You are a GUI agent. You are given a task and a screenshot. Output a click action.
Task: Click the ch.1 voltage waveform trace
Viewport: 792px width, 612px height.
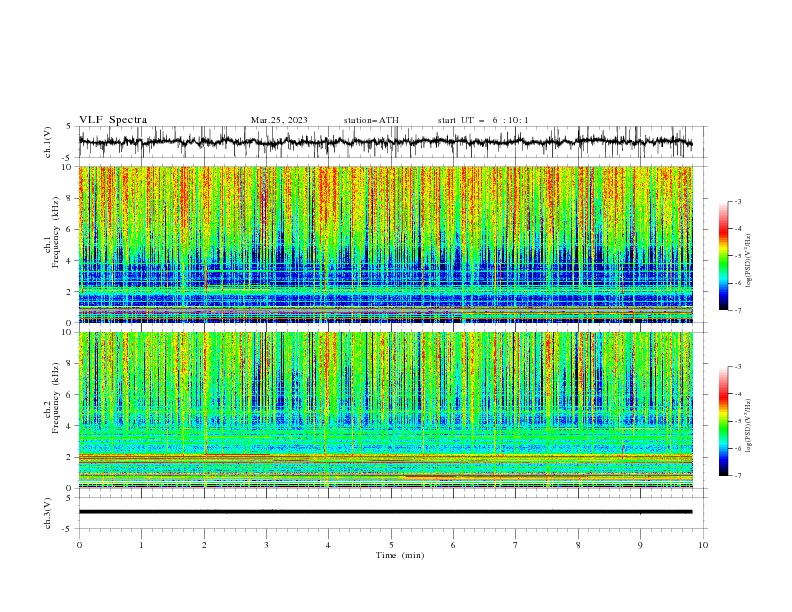point(385,142)
